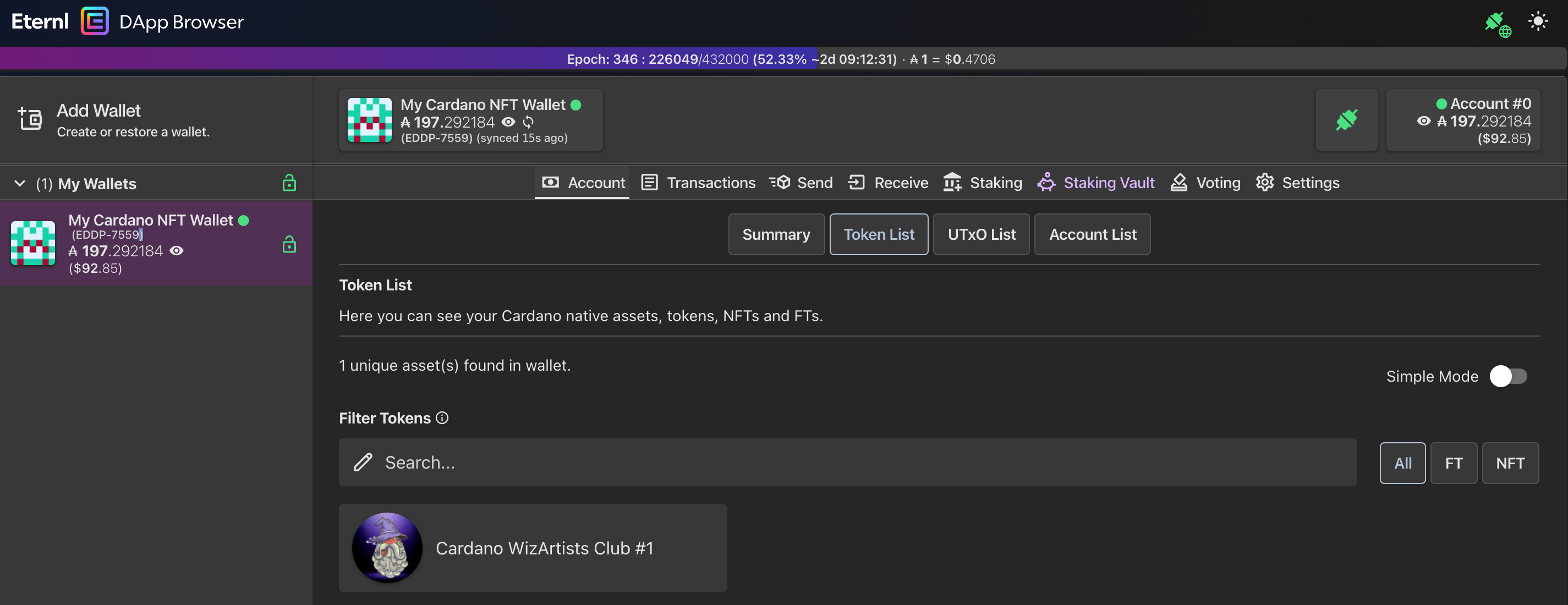Filter tokens by All
The height and width of the screenshot is (605, 1568).
coord(1402,463)
